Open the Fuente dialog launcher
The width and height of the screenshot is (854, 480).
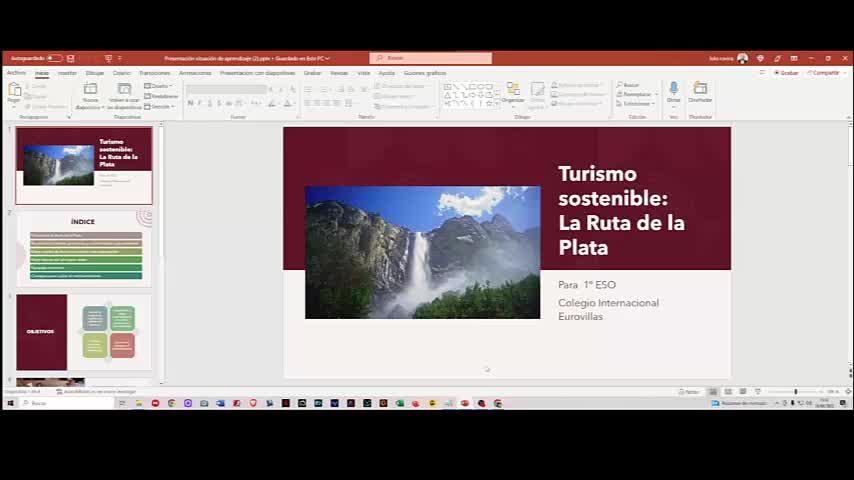[298, 117]
